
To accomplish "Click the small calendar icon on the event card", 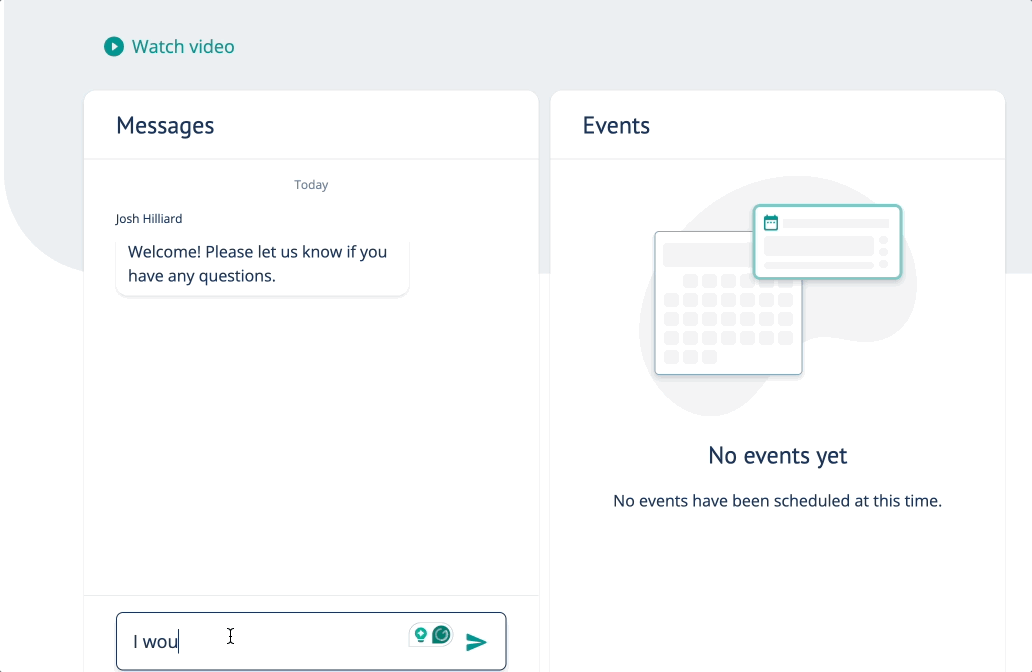I will point(772,223).
